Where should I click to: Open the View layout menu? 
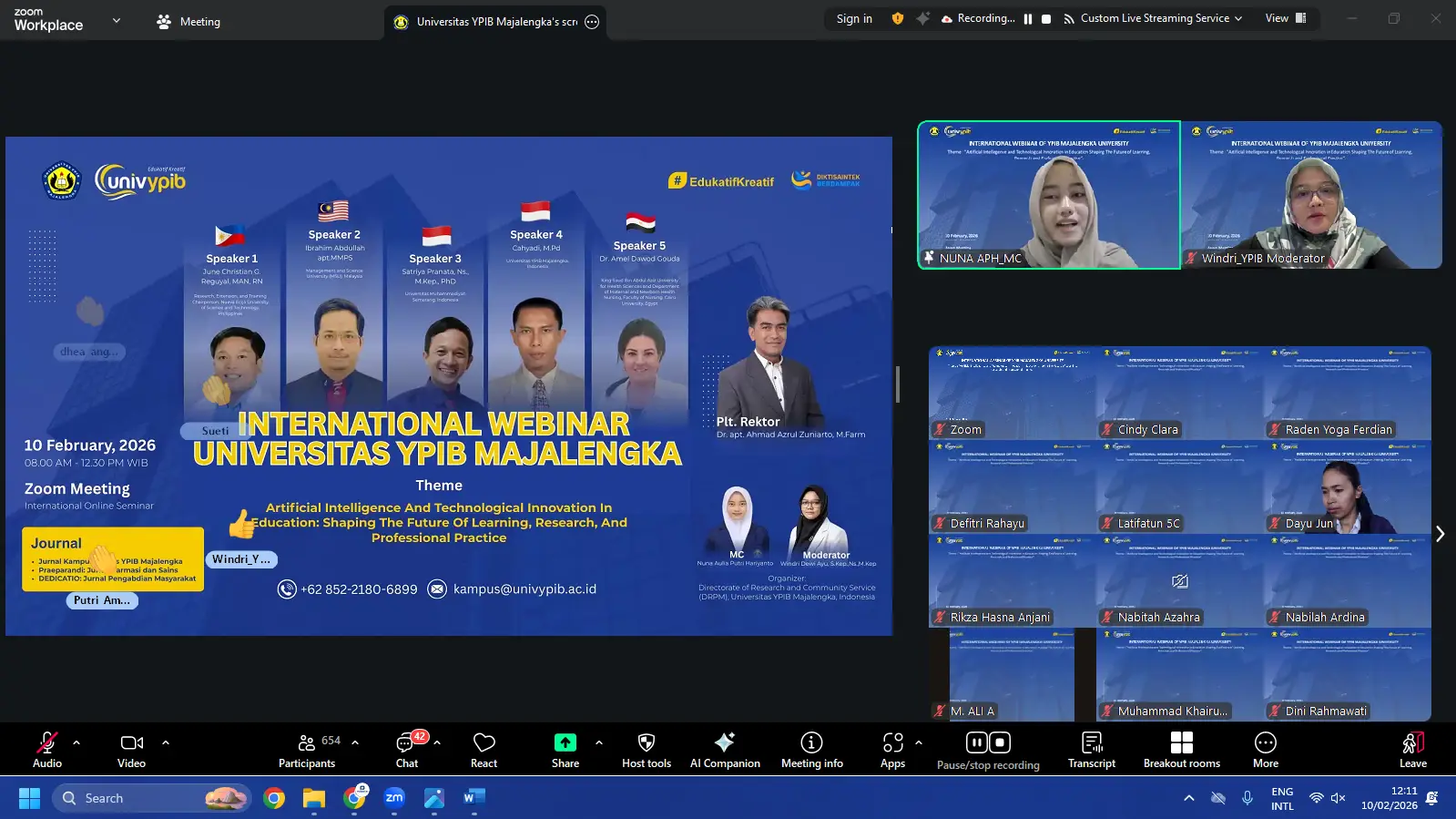pos(1286,18)
